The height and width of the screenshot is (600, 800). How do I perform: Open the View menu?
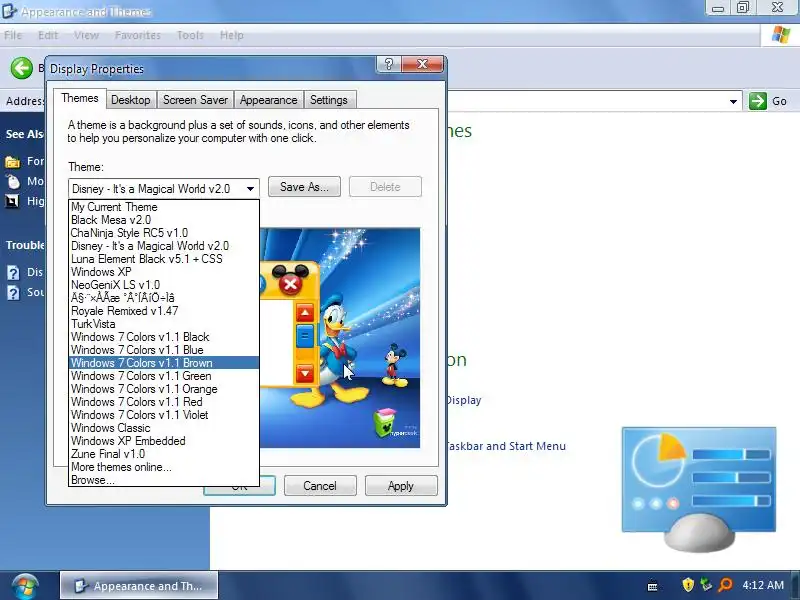[86, 35]
